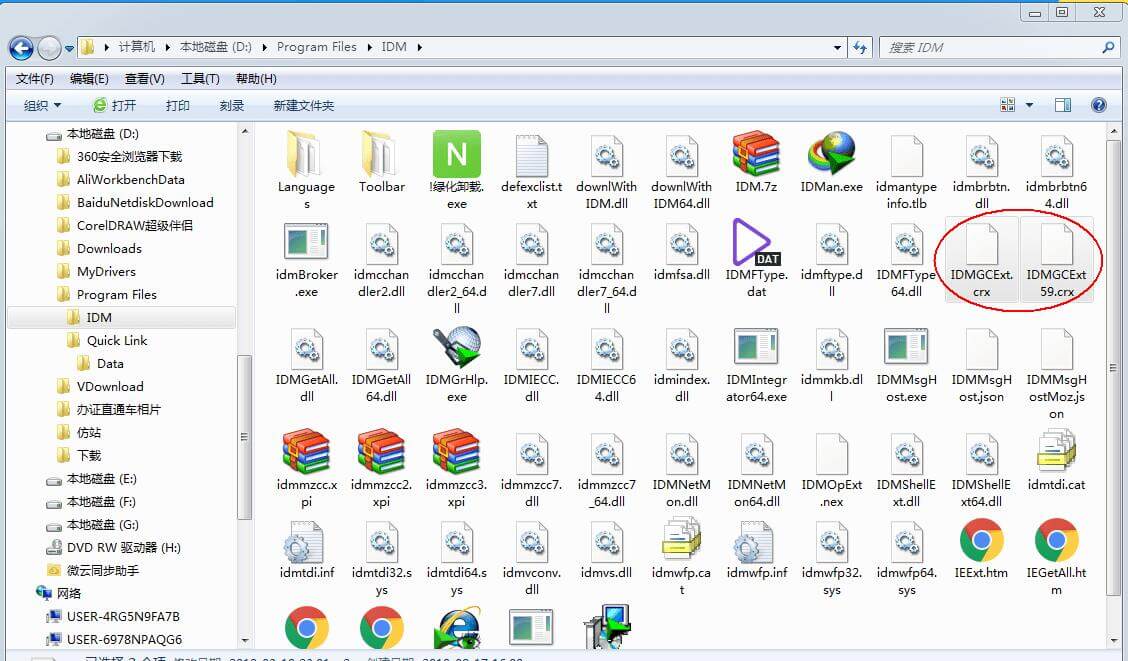Click the navigation pane scrollbar
The height and width of the screenshot is (661, 1128).
coord(245,437)
